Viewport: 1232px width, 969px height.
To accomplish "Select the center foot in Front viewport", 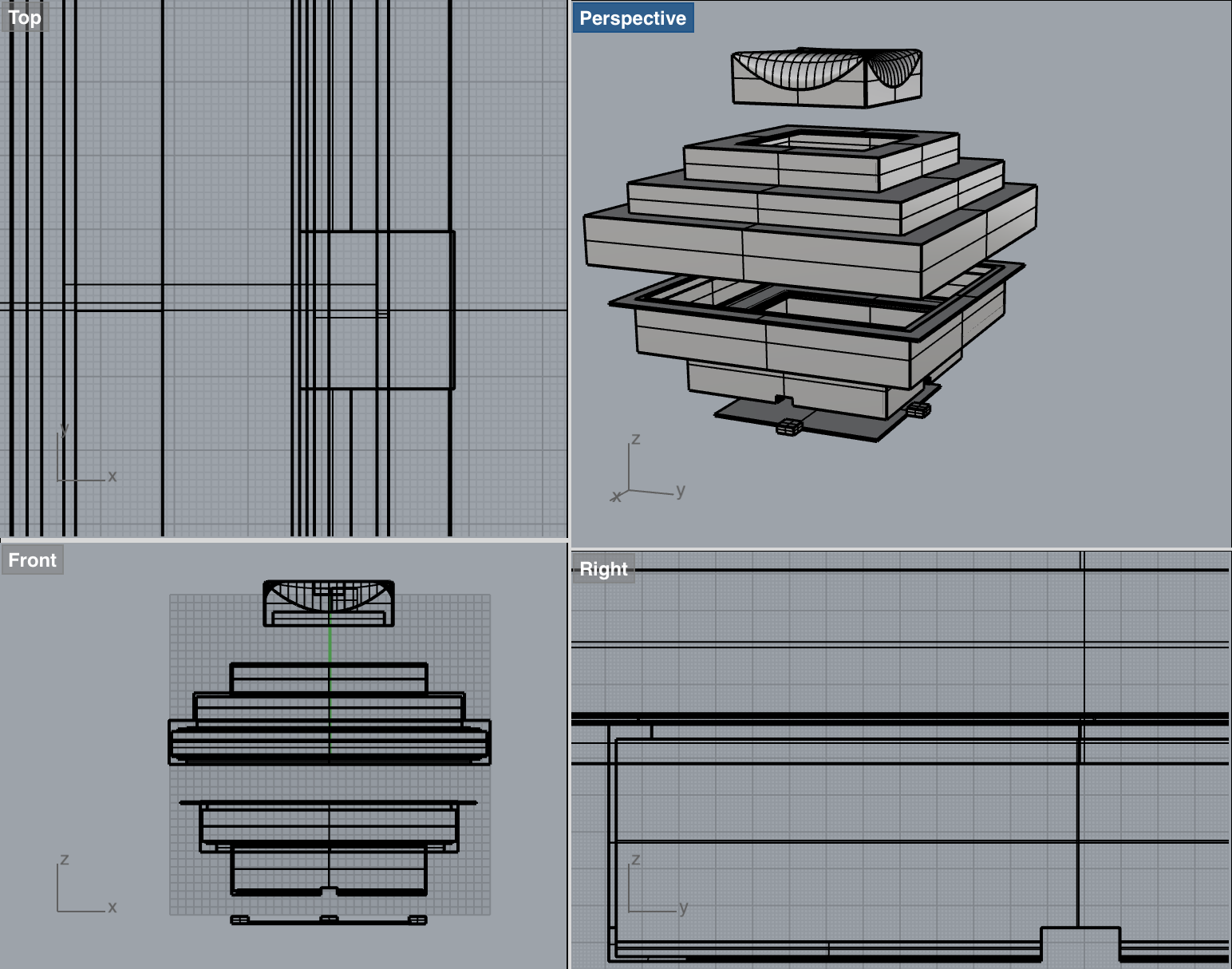I will [x=329, y=920].
